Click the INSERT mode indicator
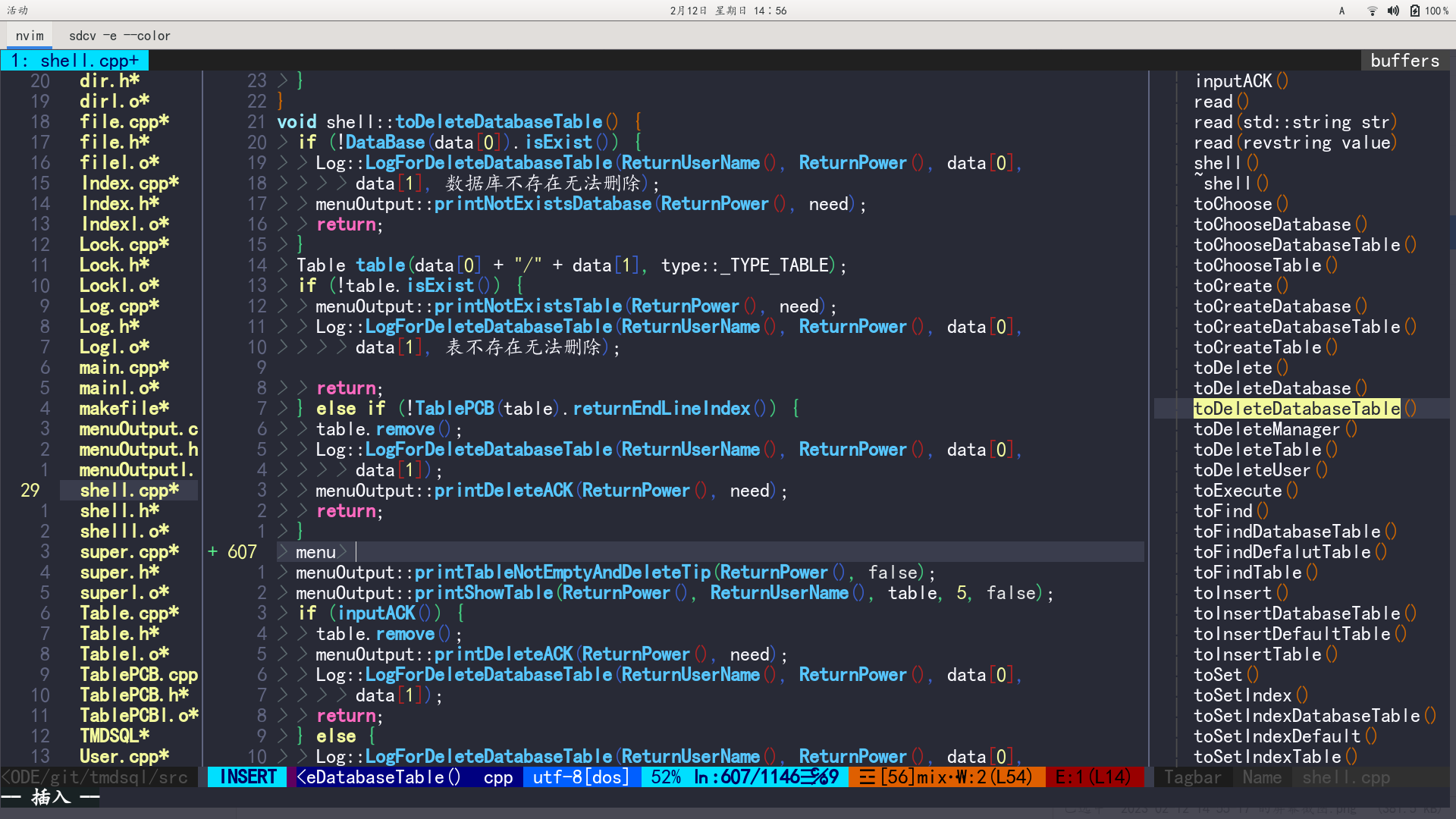Image resolution: width=1456 pixels, height=819 pixels. pyautogui.click(x=247, y=777)
